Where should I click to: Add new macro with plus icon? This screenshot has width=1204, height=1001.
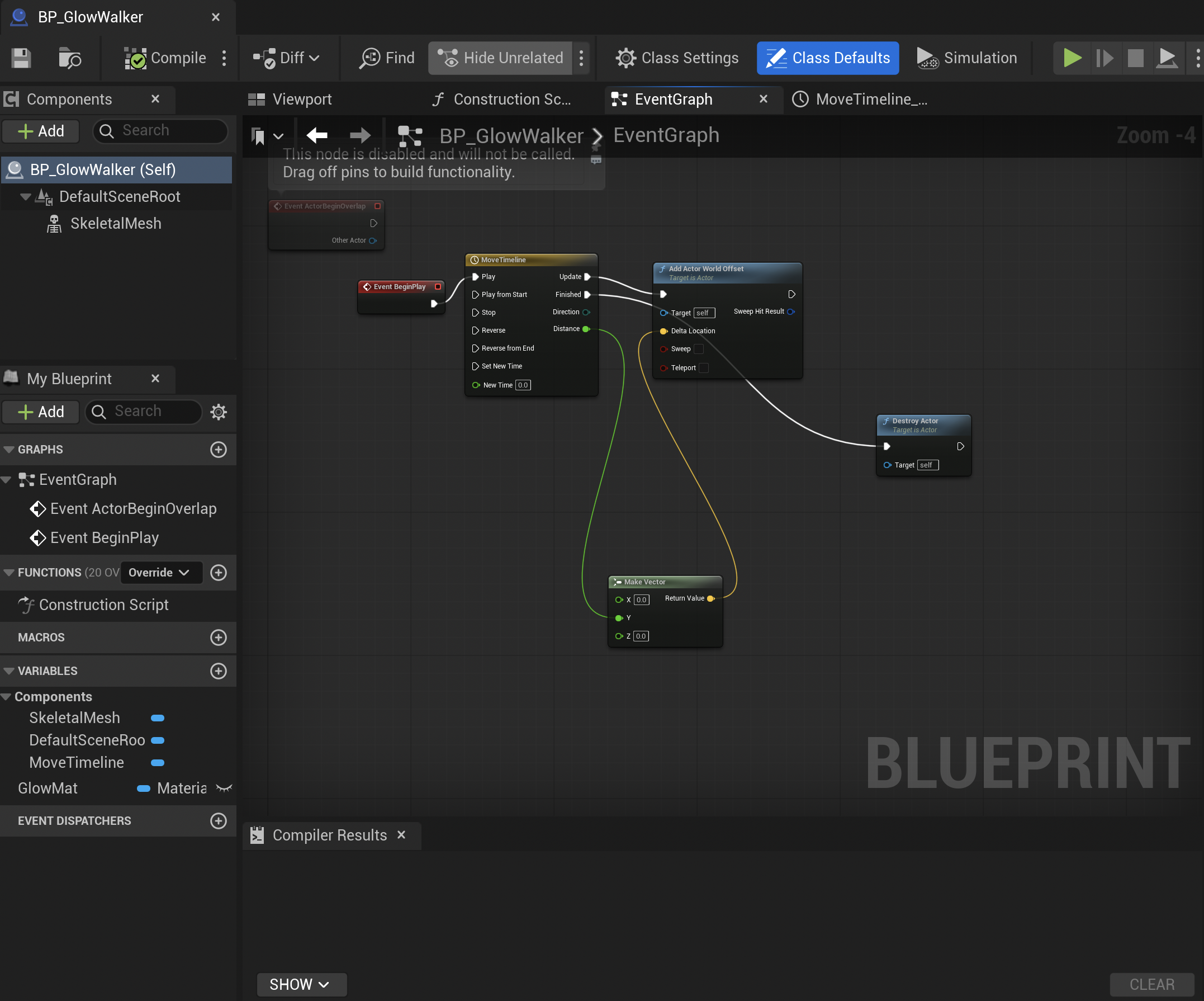pyautogui.click(x=219, y=638)
